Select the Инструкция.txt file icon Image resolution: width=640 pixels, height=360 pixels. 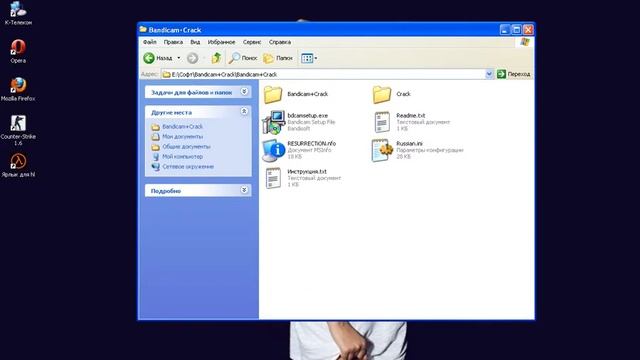pos(273,178)
